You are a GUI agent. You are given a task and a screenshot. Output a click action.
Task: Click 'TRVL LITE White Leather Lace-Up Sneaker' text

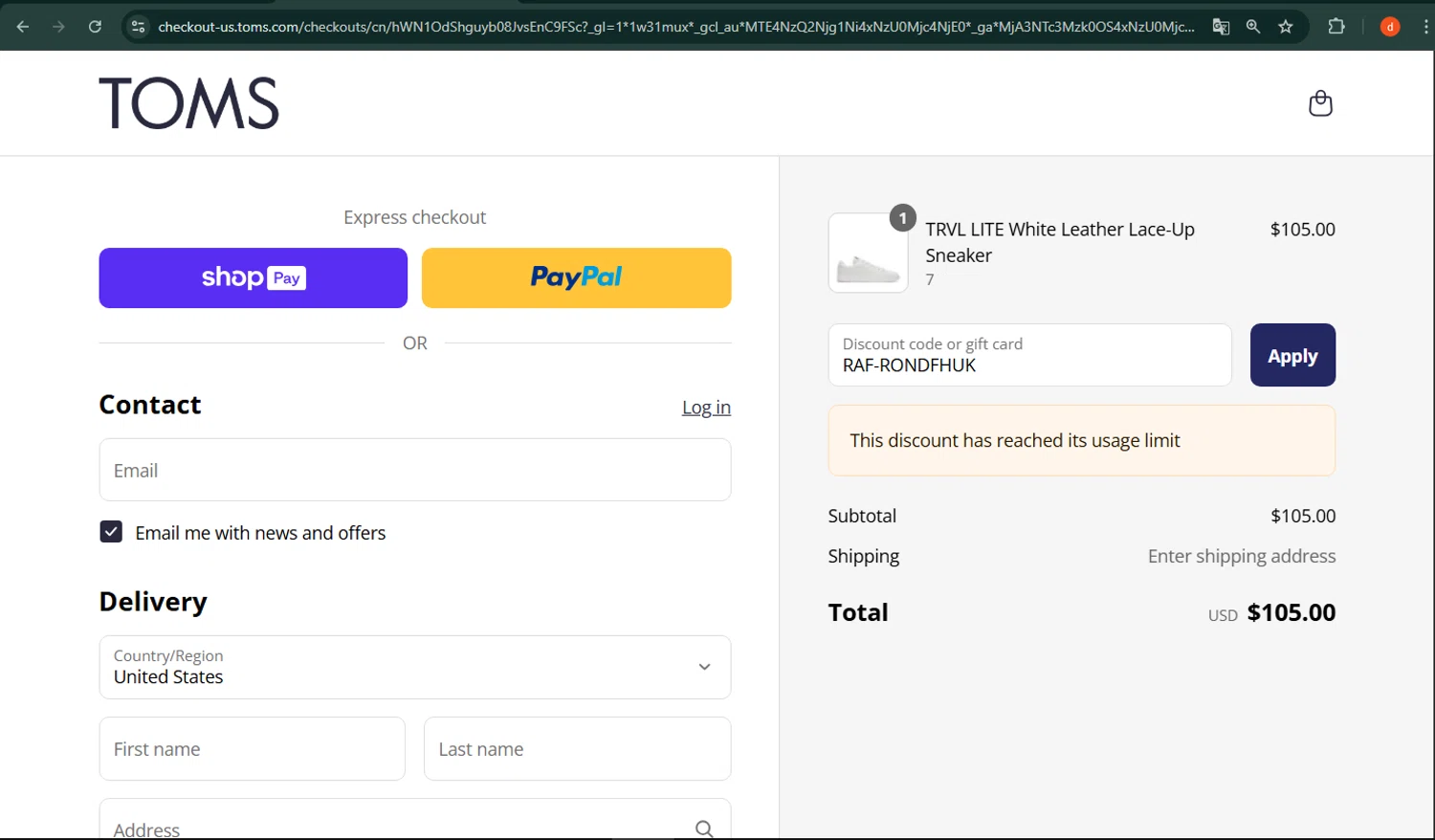click(x=1060, y=242)
